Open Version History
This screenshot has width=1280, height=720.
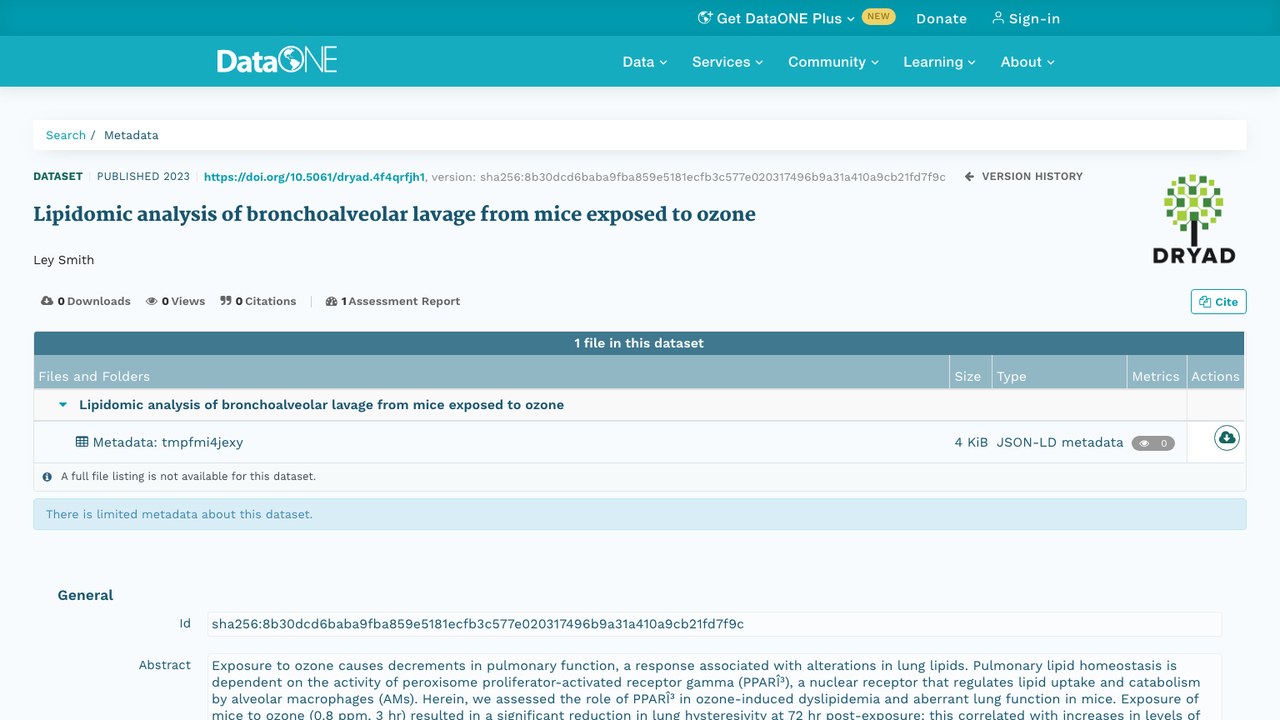coord(1024,176)
